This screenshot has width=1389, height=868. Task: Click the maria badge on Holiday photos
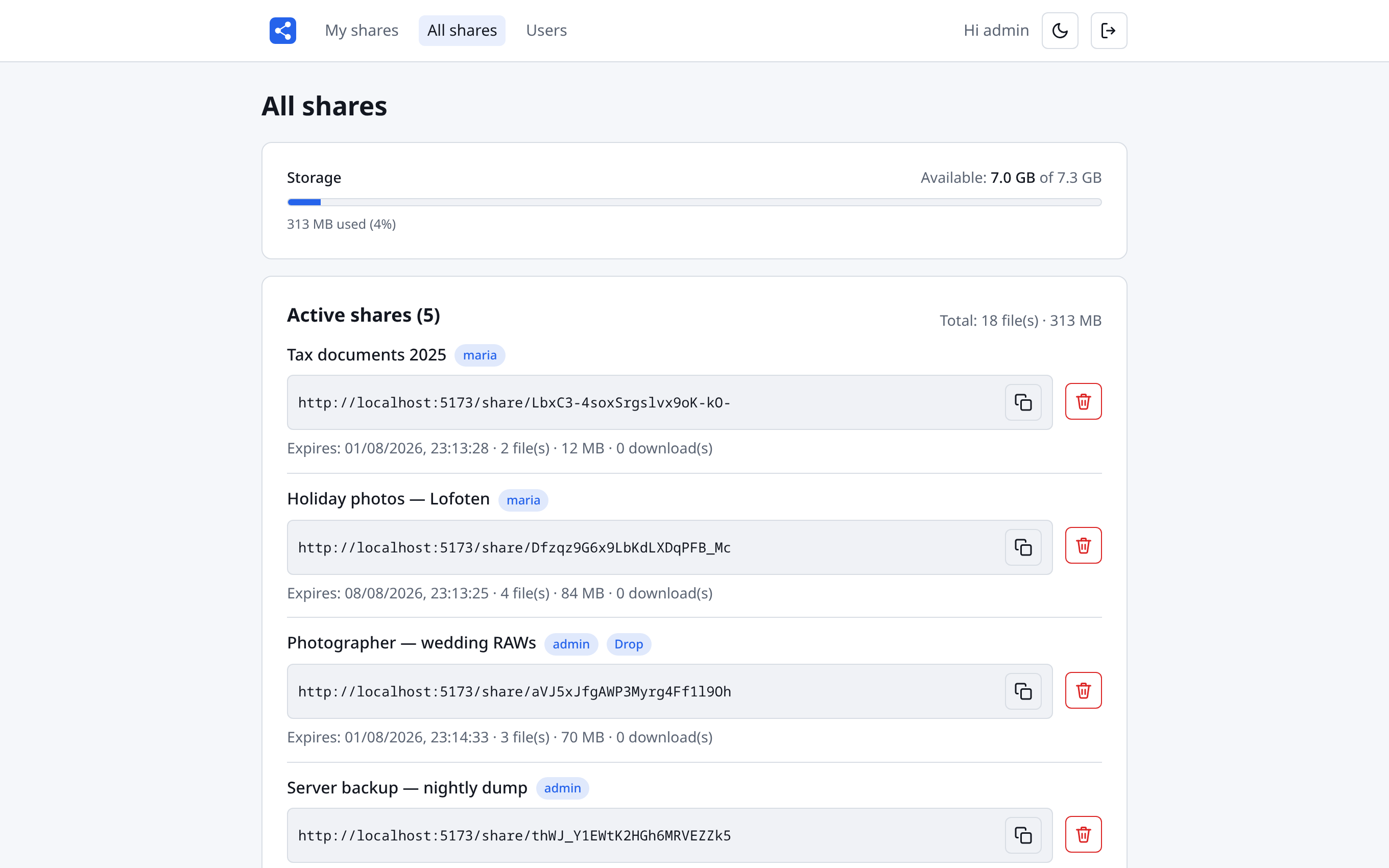523,500
